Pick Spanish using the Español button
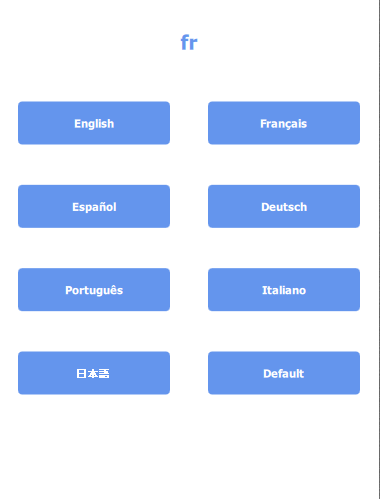The image size is (380, 499). (94, 206)
